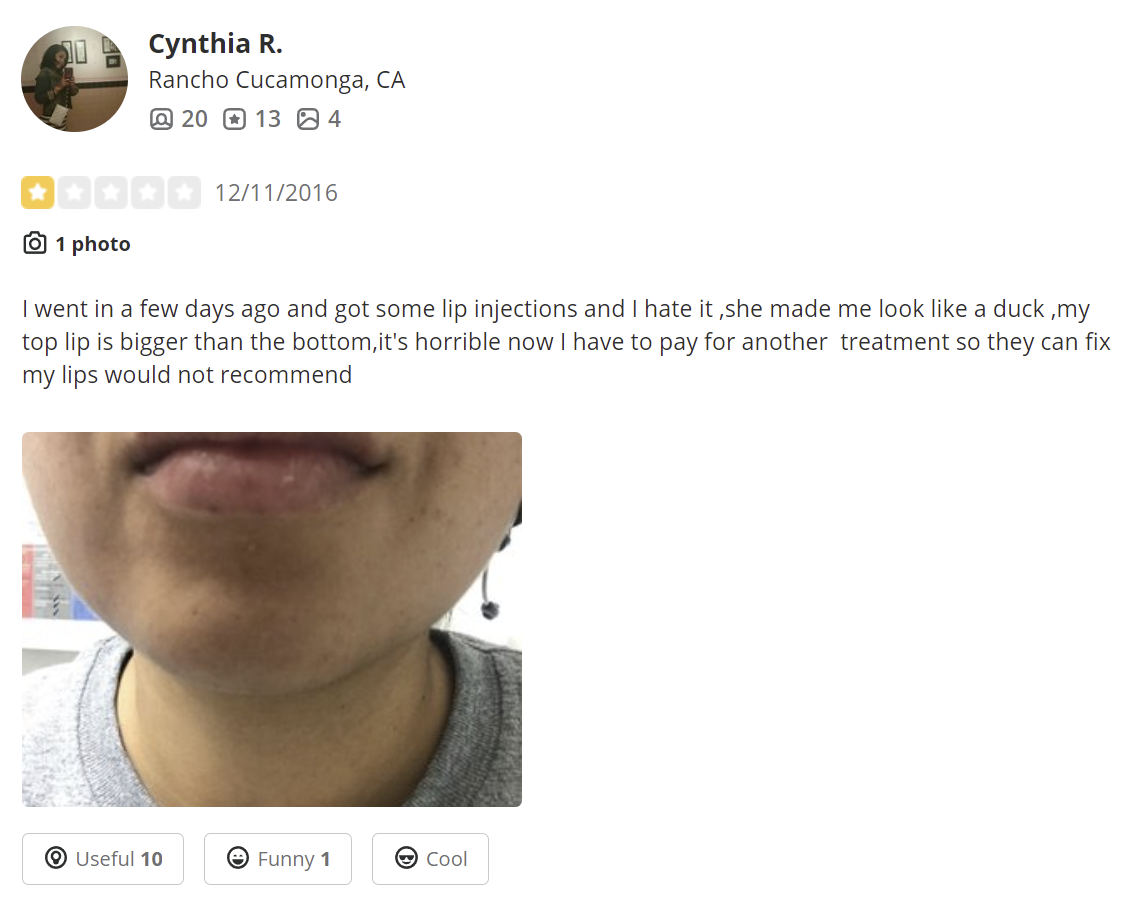Click the photos count icon
Screen dimensions: 1132x901
point(308,119)
